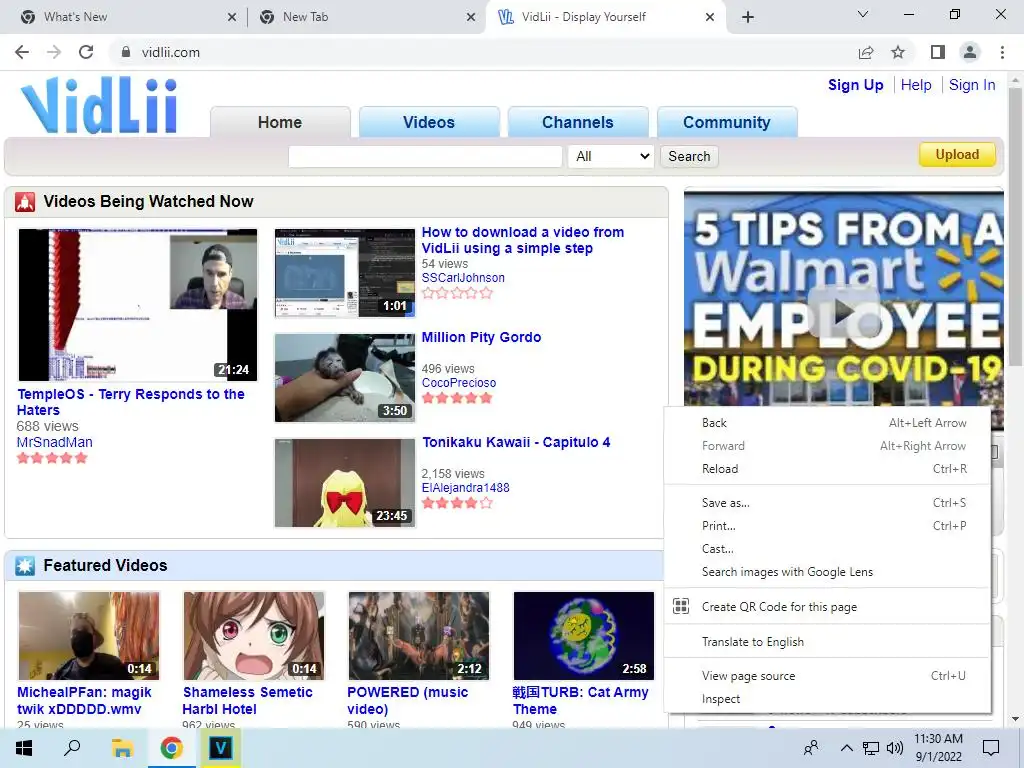Click the site lock icon beside vidlii.com
The height and width of the screenshot is (768, 1024).
[x=126, y=52]
